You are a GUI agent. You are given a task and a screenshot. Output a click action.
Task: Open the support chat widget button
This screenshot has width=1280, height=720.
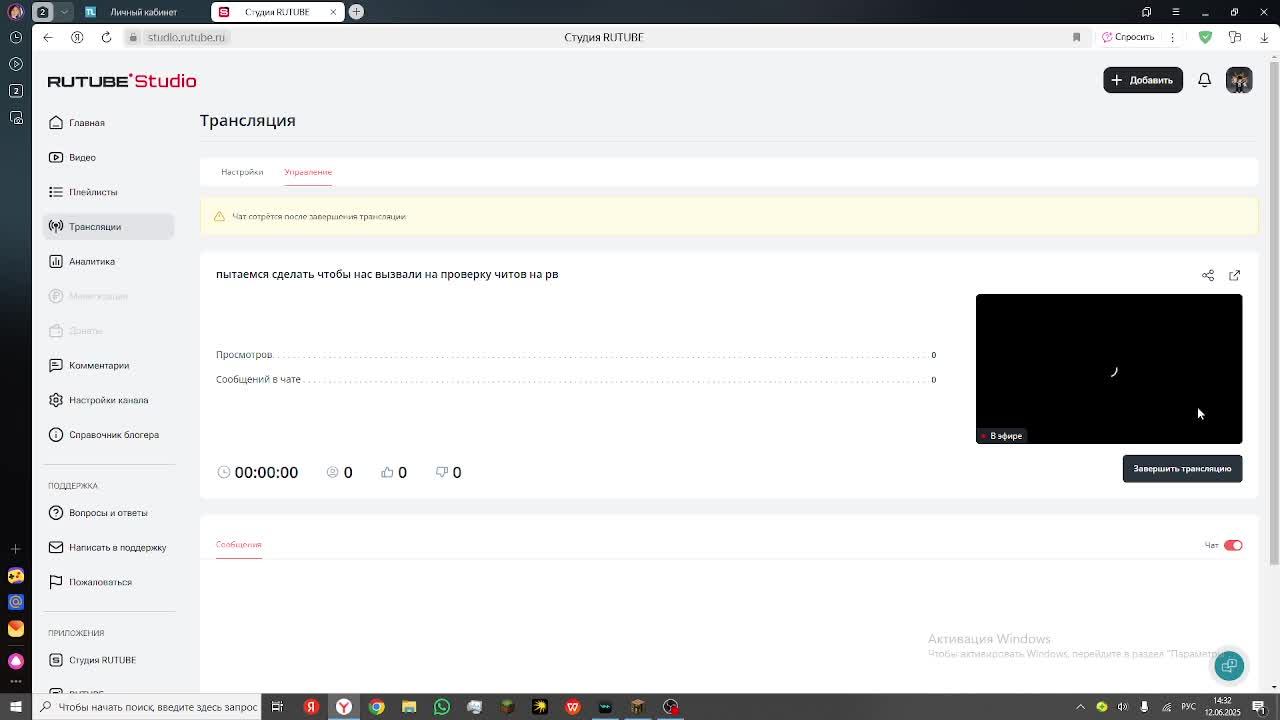point(1229,665)
